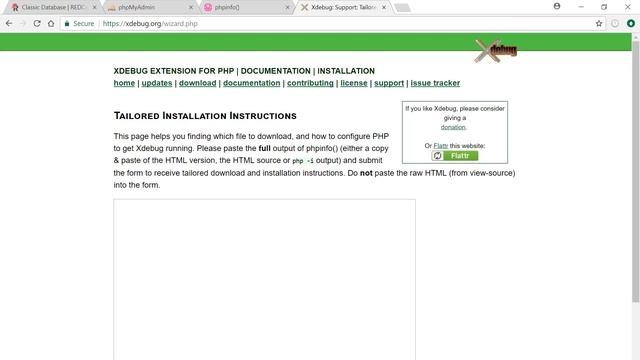The image size is (640, 360).
Task: Open the Chrome profile user icon
Action: point(557,6)
